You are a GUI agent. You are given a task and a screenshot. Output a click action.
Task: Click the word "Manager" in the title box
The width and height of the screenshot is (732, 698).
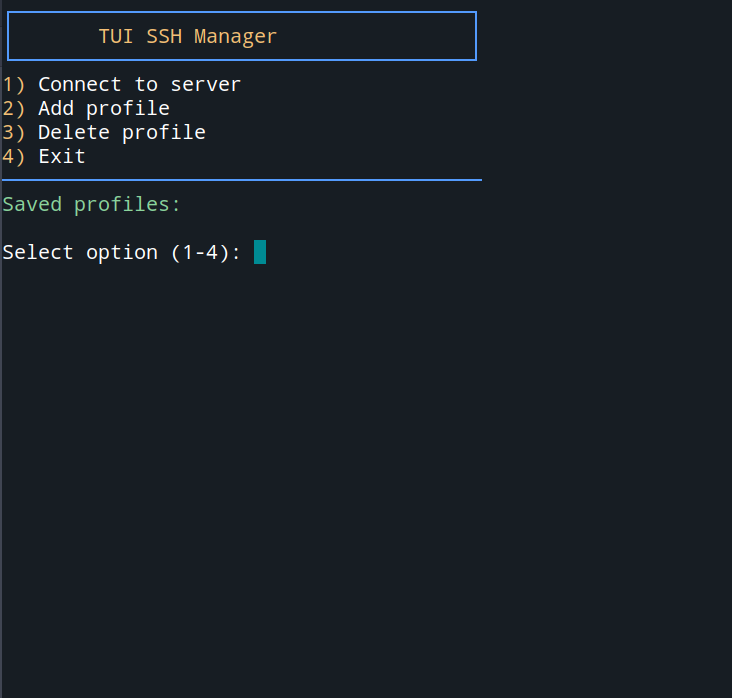click(235, 37)
